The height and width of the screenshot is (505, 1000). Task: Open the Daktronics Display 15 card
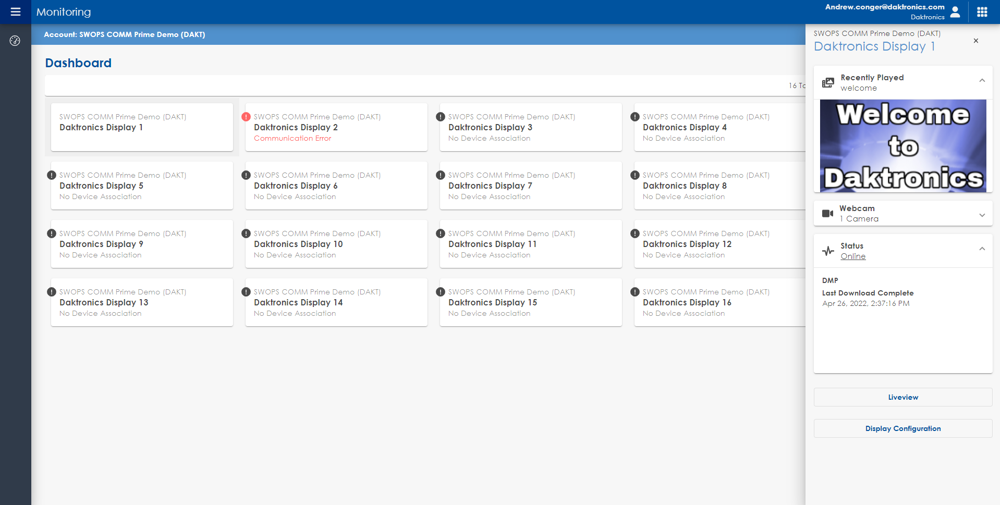[530, 303]
